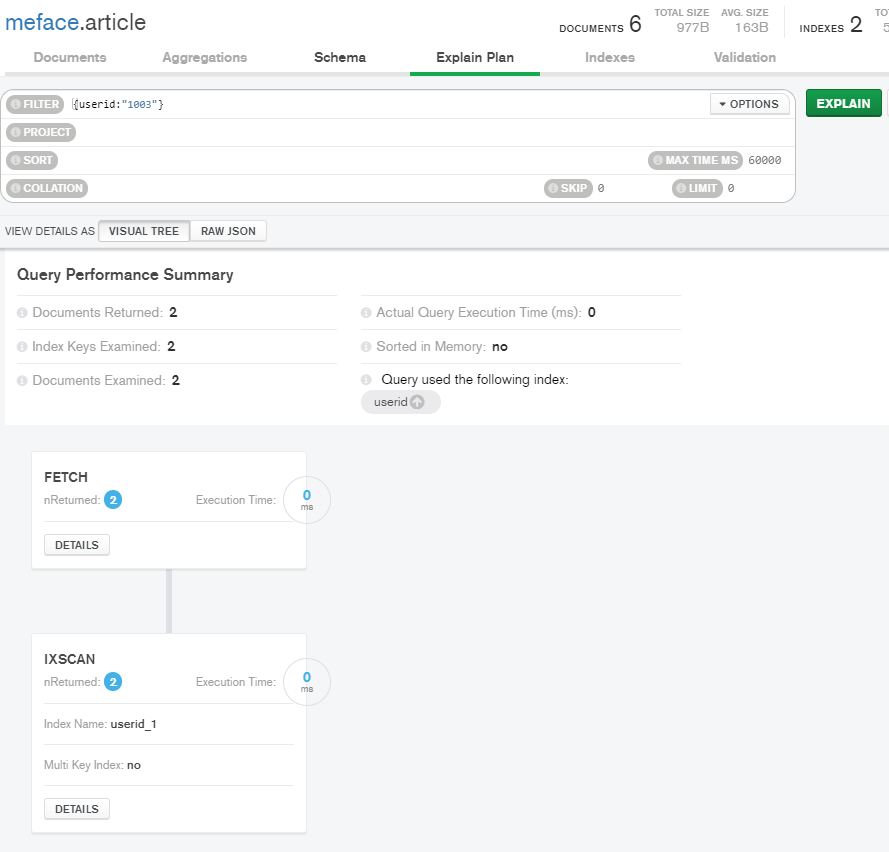Click the userid index ascending arrow icon
The image size is (889, 852).
[417, 402]
